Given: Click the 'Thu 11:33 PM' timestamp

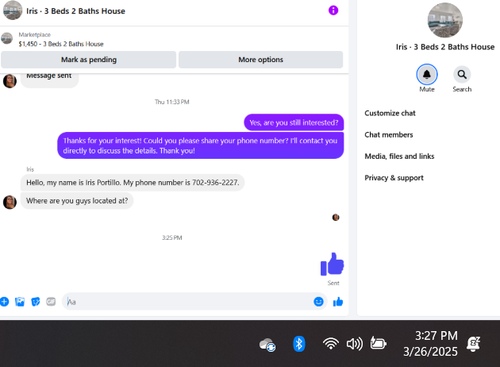Looking at the screenshot, I should pyautogui.click(x=172, y=102).
